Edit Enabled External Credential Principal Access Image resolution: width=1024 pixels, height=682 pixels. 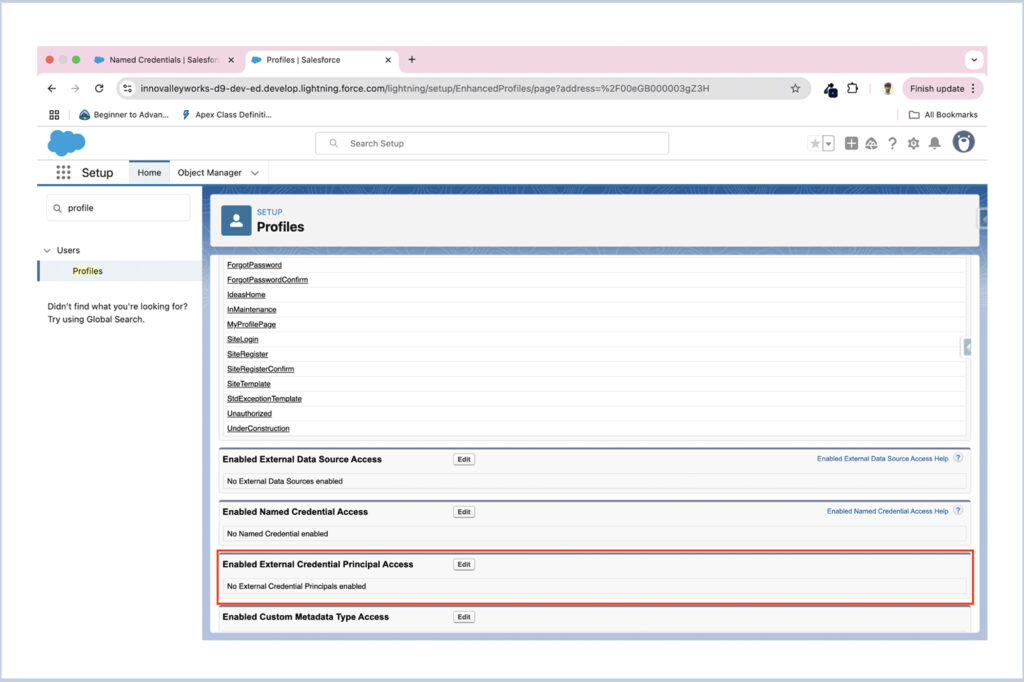coord(464,564)
